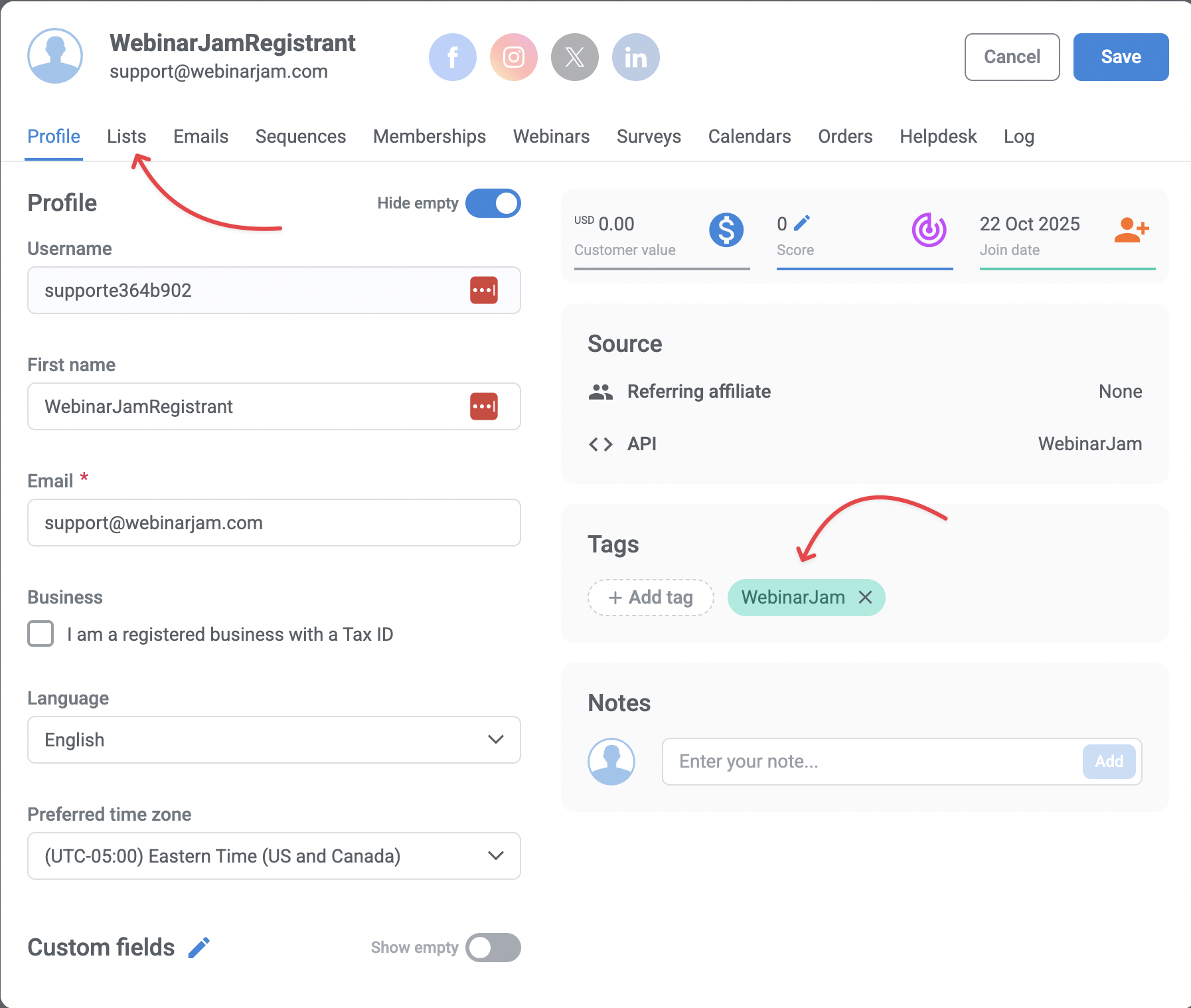This screenshot has width=1191, height=1008.
Task: Open the X (Twitter) social icon
Action: (575, 57)
